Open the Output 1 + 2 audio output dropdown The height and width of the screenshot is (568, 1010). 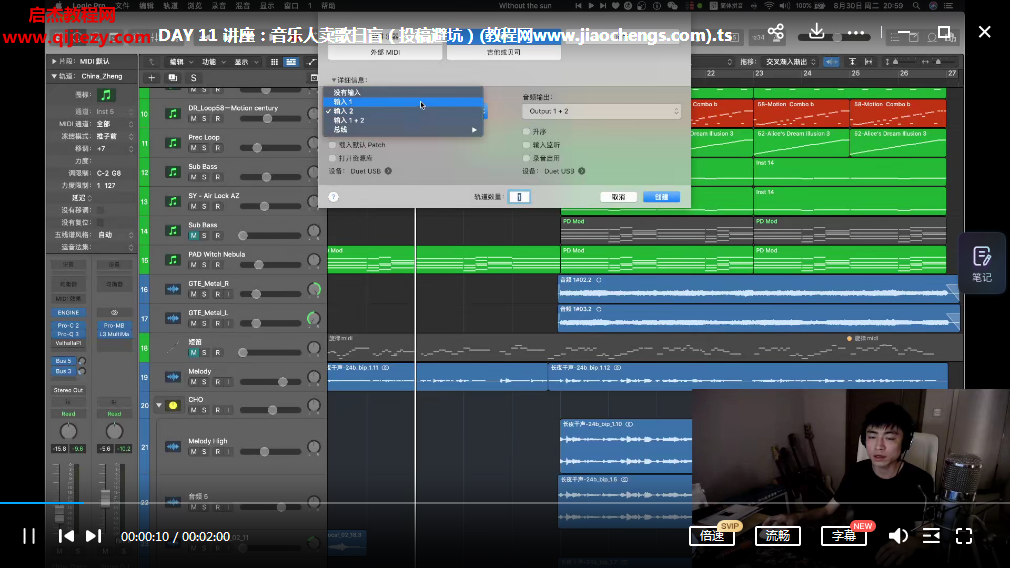[602, 111]
